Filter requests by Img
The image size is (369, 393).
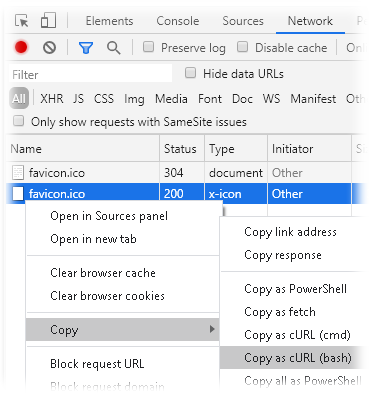(x=134, y=99)
